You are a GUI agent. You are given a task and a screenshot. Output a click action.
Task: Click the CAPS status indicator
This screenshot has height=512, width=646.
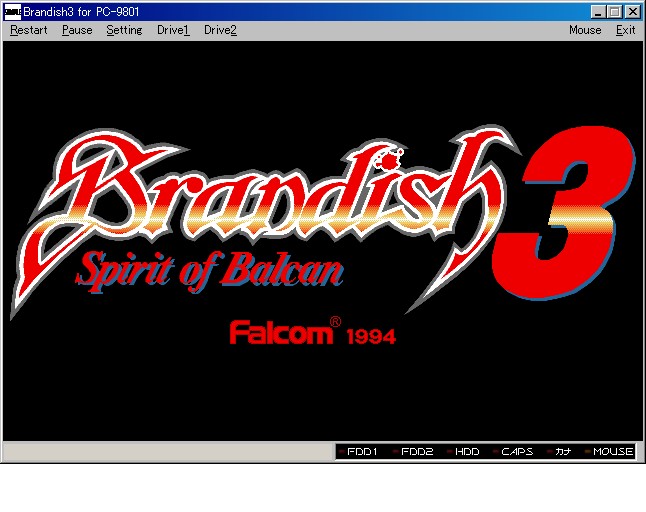[x=513, y=451]
